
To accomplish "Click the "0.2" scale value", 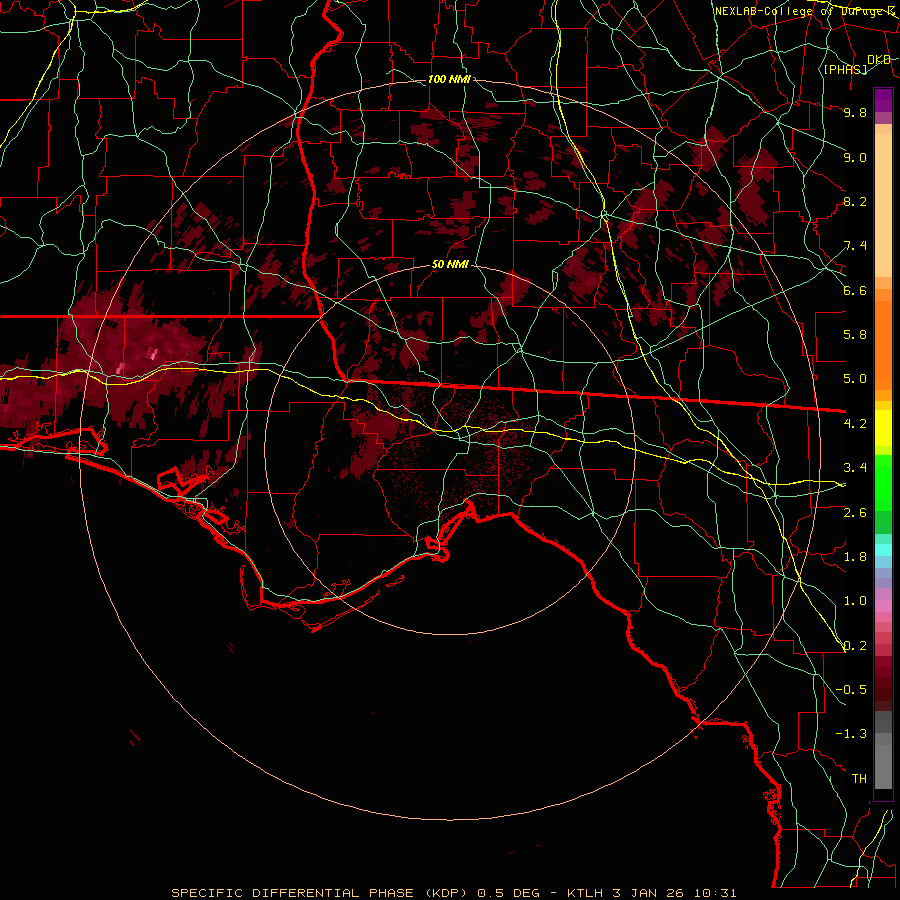I will [855, 646].
